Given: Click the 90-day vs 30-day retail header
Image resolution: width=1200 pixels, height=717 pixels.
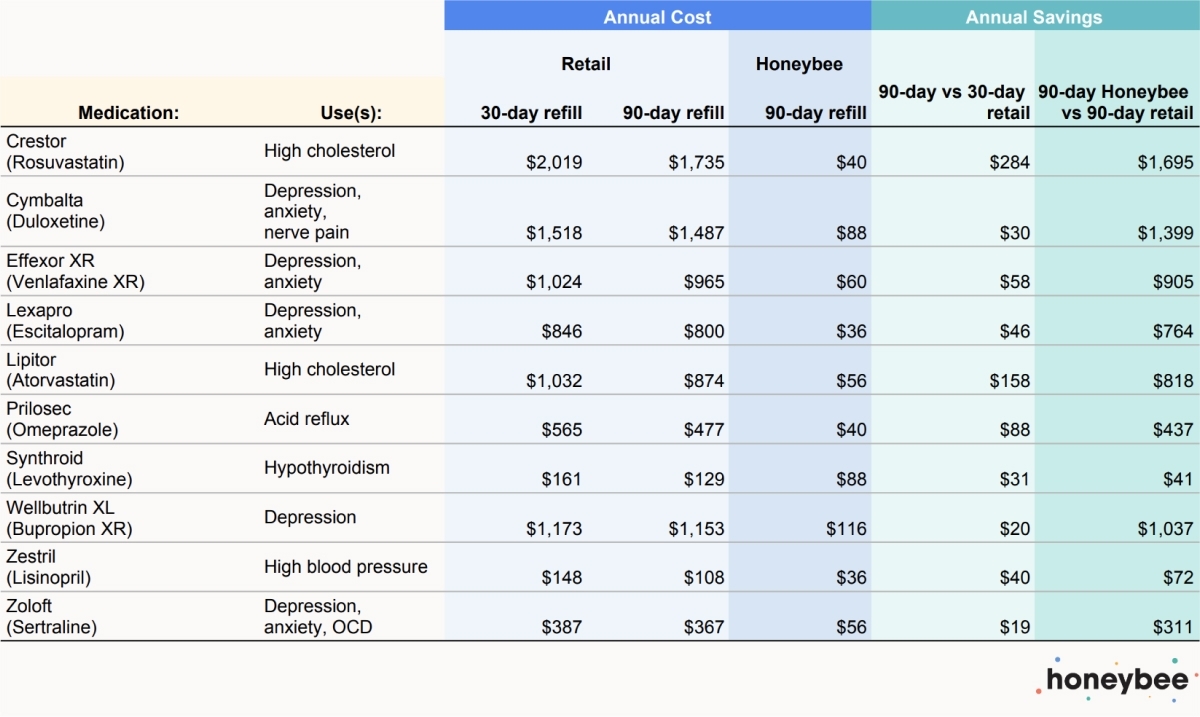Looking at the screenshot, I should [954, 102].
